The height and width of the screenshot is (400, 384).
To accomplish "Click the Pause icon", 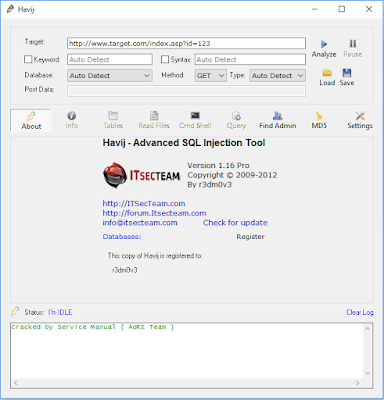I will [x=353, y=44].
